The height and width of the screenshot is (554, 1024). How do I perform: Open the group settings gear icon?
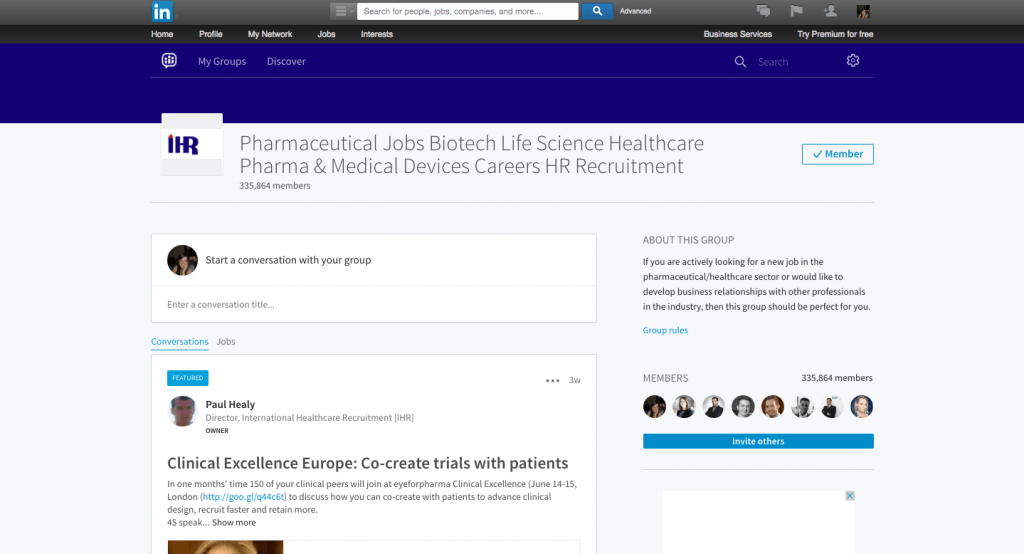pyautogui.click(x=853, y=61)
